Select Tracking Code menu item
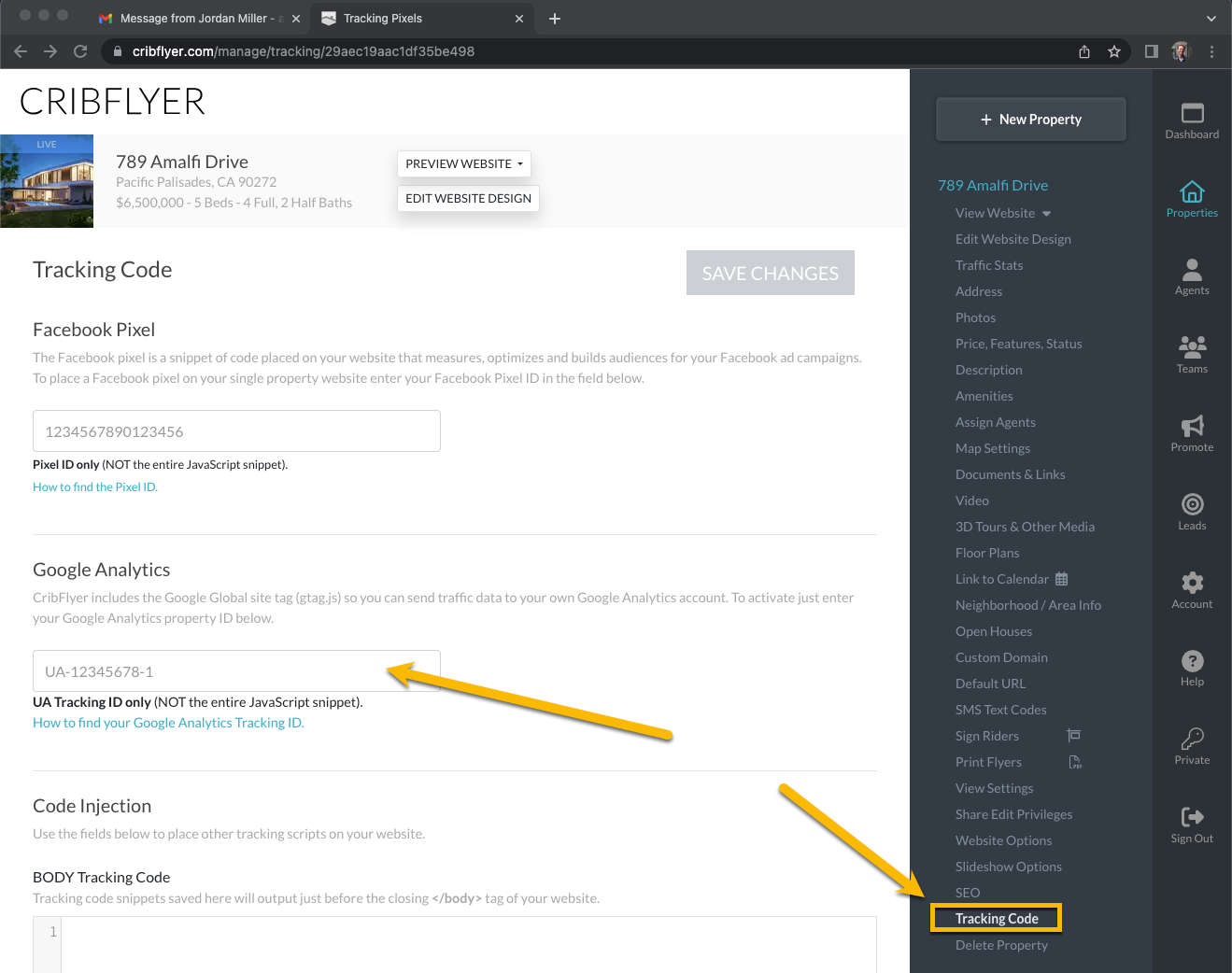The width and height of the screenshot is (1232, 973). (997, 919)
